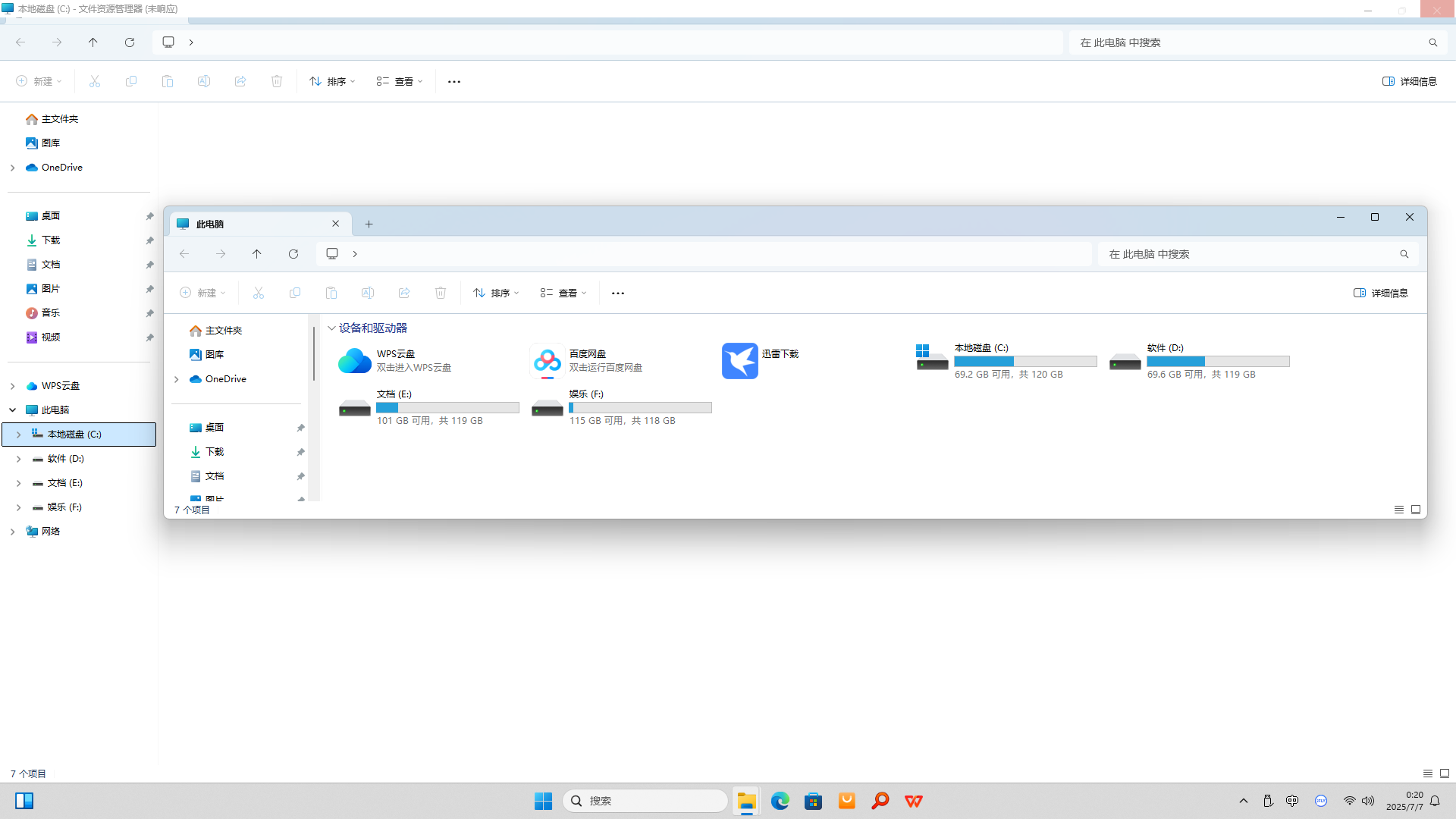
Task: Toggle 详细信息 pane in background window
Action: (x=1410, y=81)
